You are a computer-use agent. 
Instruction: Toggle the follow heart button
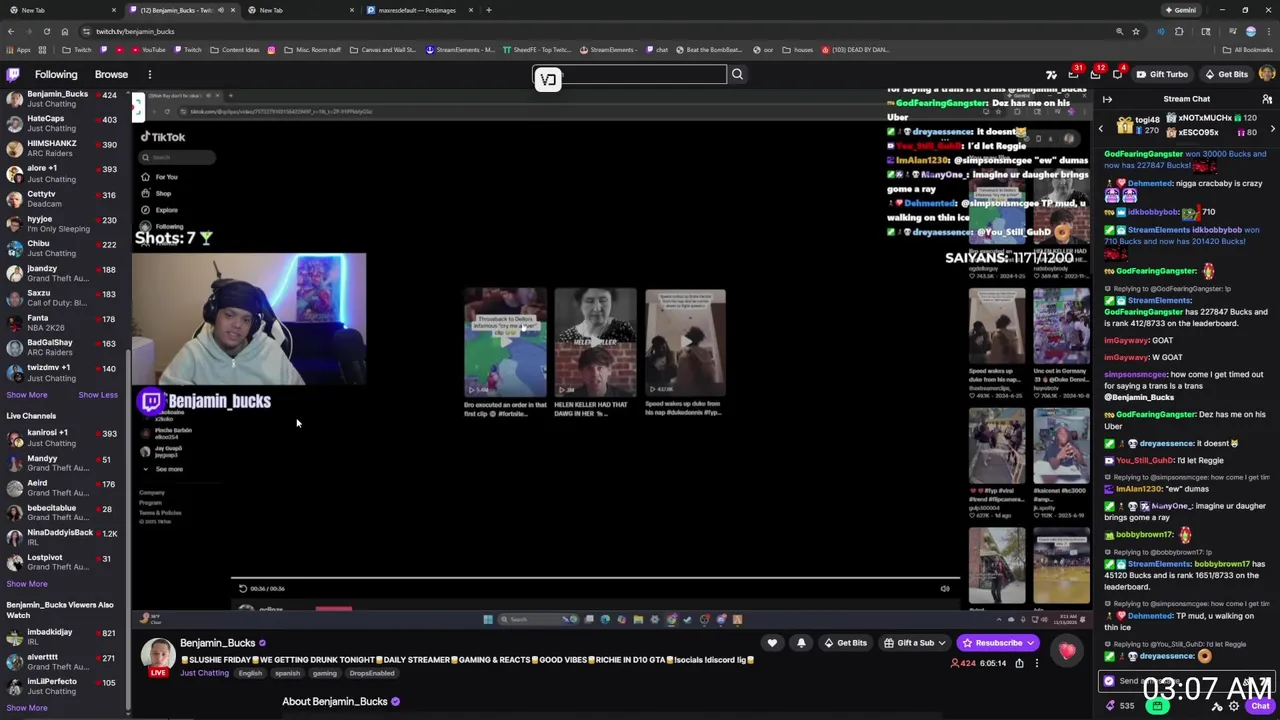coord(772,643)
